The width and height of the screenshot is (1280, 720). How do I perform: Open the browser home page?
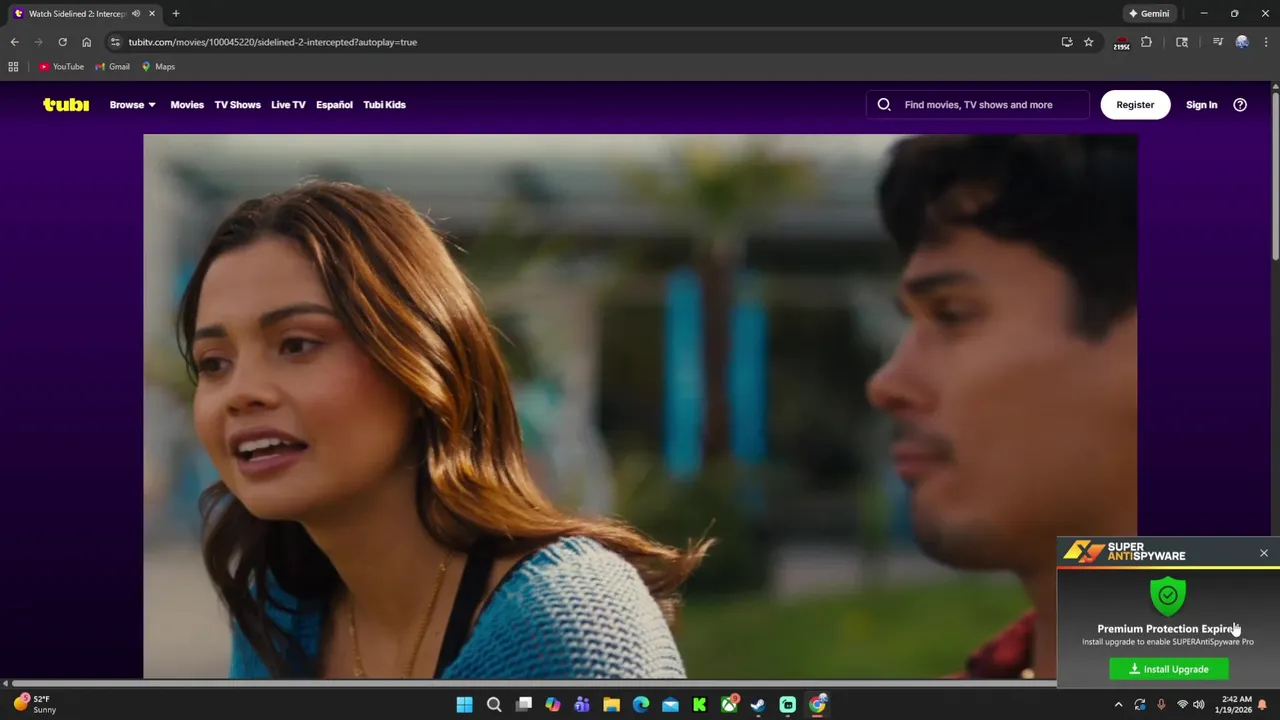86,42
